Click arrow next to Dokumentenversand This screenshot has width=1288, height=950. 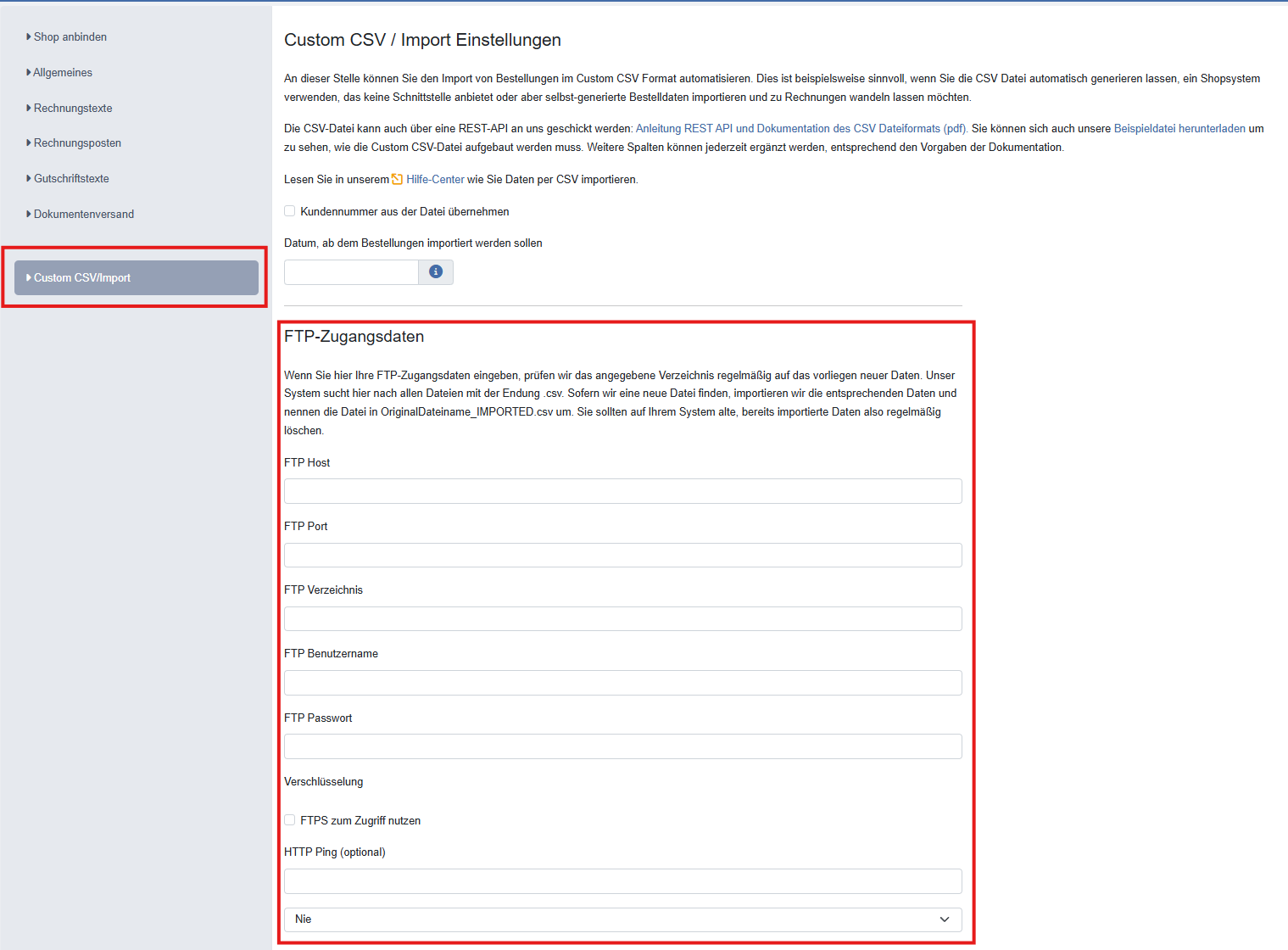click(29, 215)
